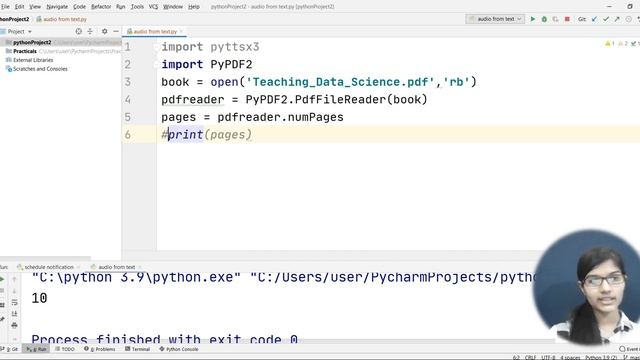Click 'pdfreader.numPages' on line 5
The image size is (640, 360).
[x=280, y=118]
